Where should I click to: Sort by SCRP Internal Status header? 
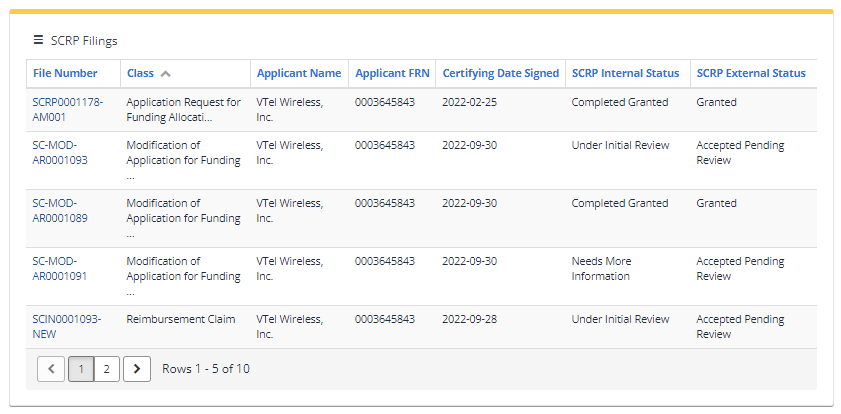[625, 73]
